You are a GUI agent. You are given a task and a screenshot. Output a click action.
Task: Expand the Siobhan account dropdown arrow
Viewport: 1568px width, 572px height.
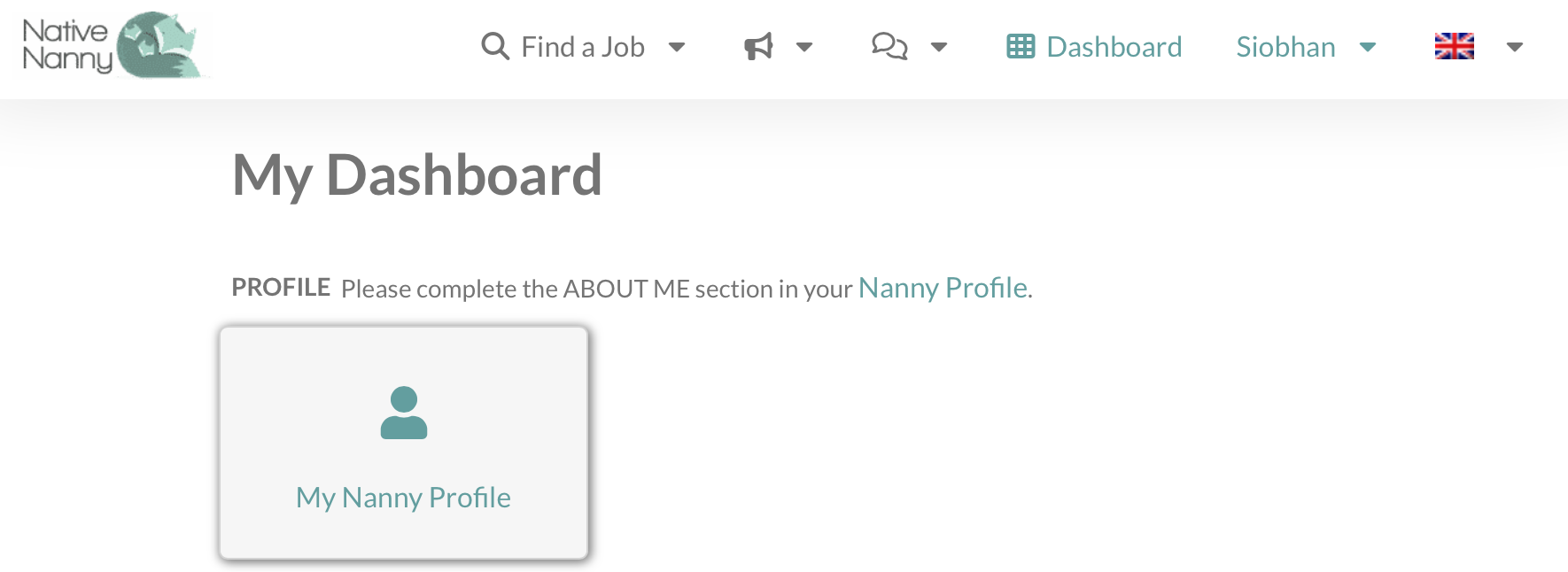pos(1368,47)
